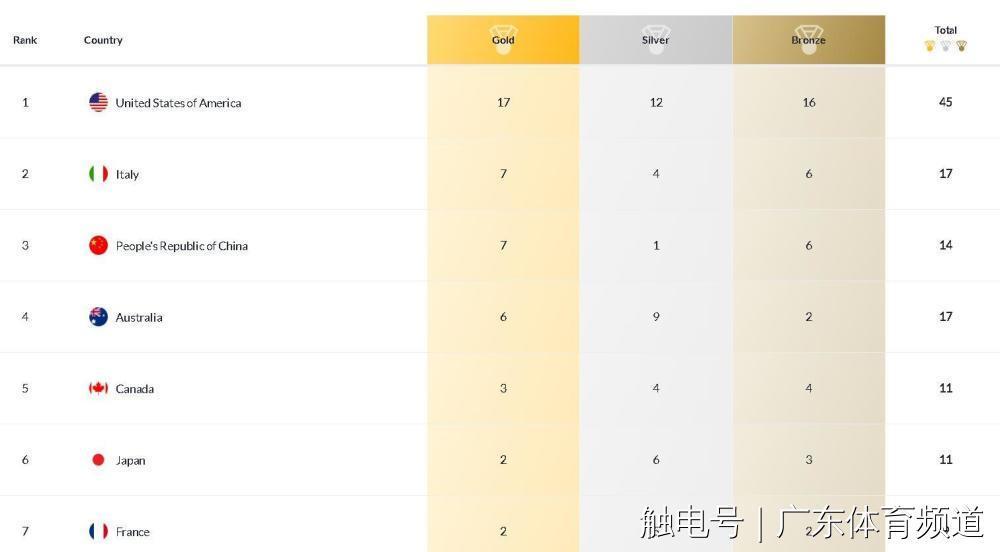Click the Italy flag icon
The width and height of the screenshot is (1000, 552).
[x=98, y=174]
